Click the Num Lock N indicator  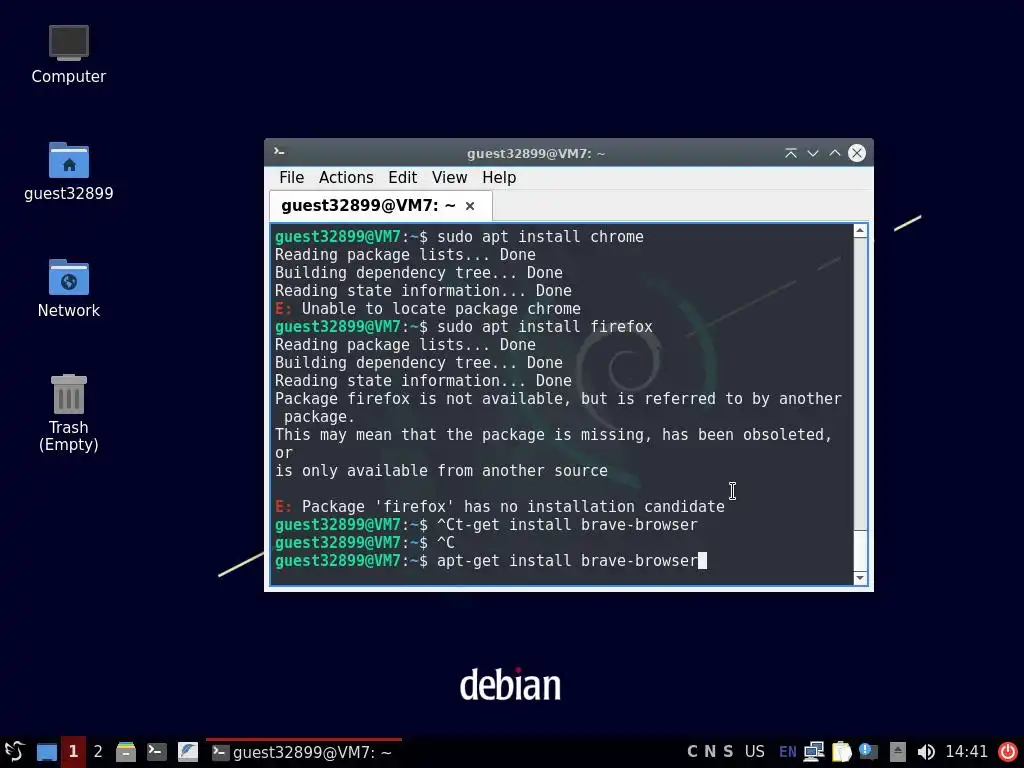pyautogui.click(x=710, y=752)
